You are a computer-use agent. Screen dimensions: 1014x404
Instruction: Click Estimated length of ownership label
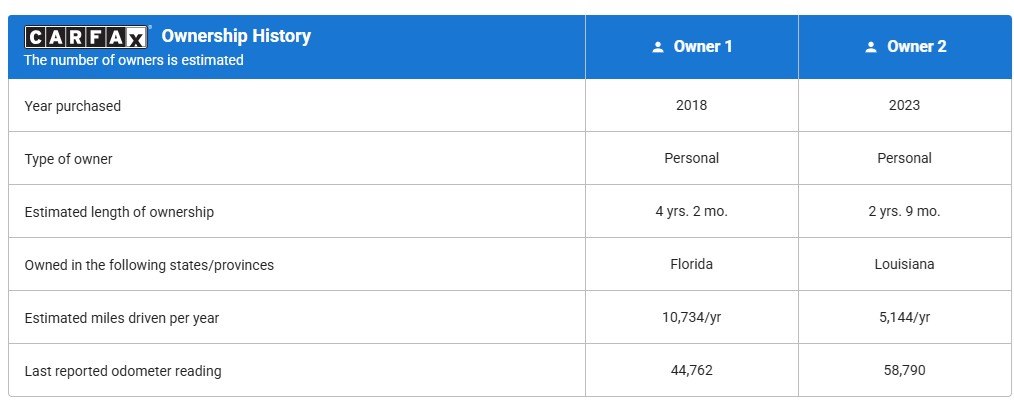(x=119, y=212)
